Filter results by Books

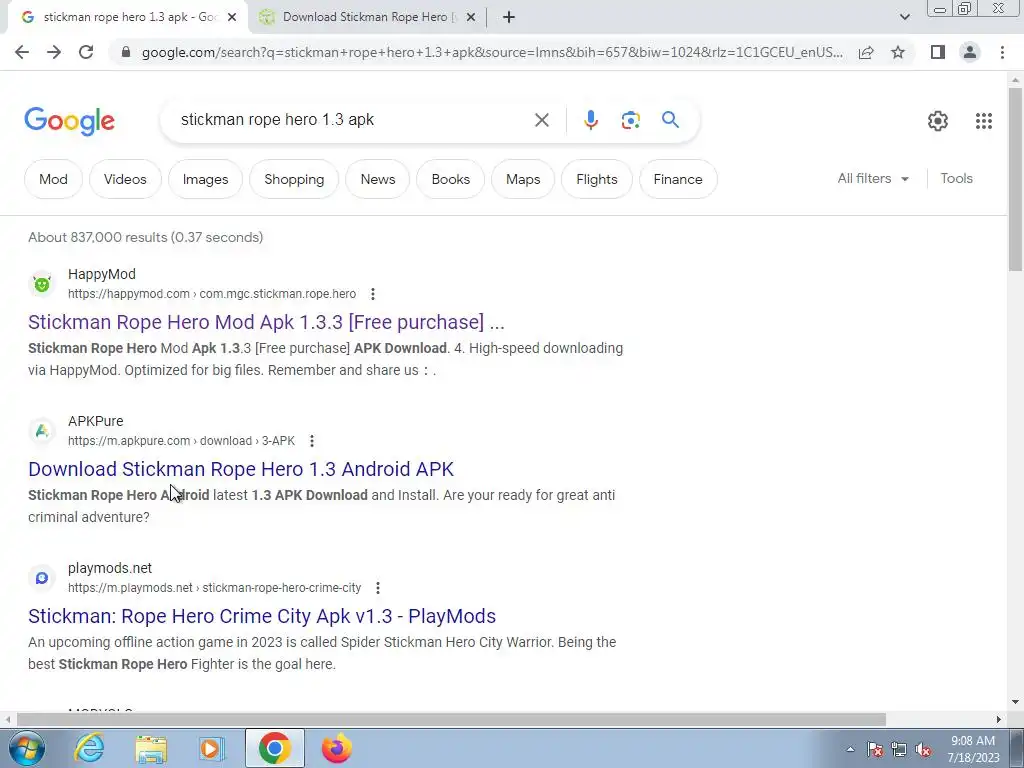tap(451, 179)
